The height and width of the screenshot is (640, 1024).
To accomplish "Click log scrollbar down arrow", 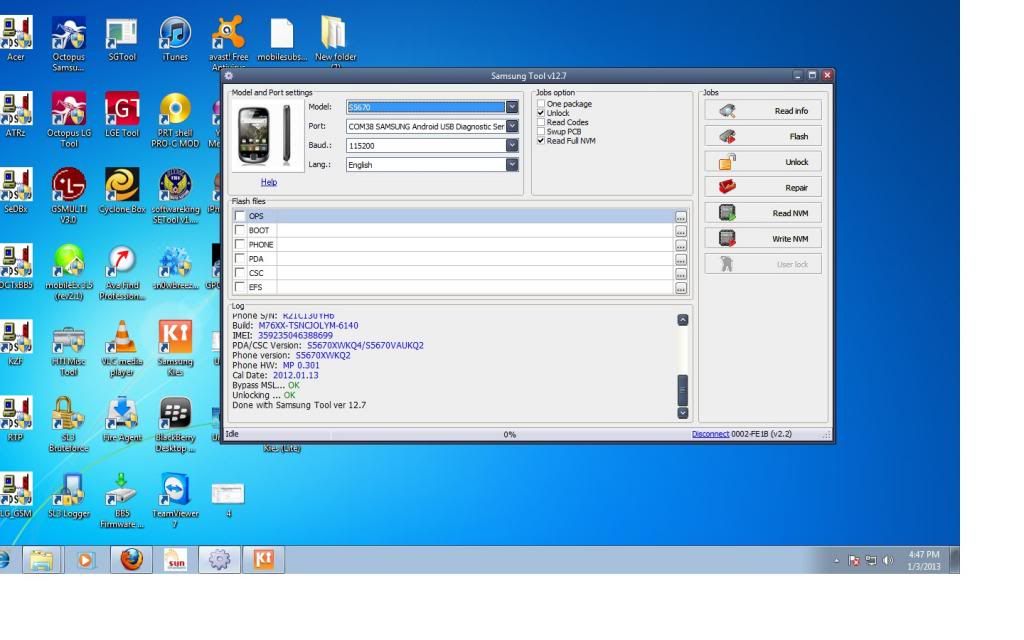I will (682, 413).
